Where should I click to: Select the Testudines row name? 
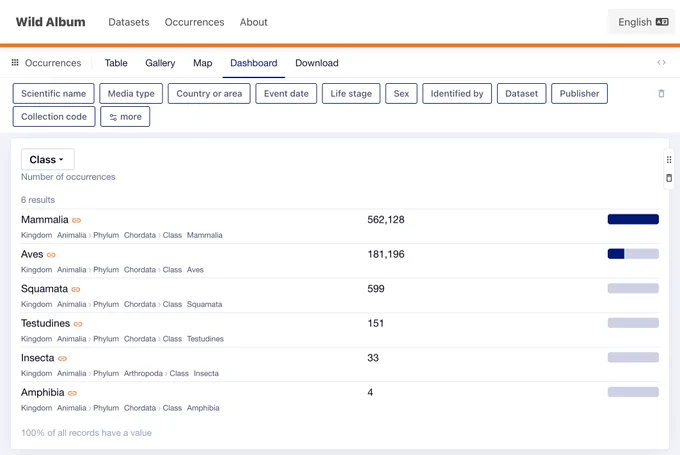point(46,324)
